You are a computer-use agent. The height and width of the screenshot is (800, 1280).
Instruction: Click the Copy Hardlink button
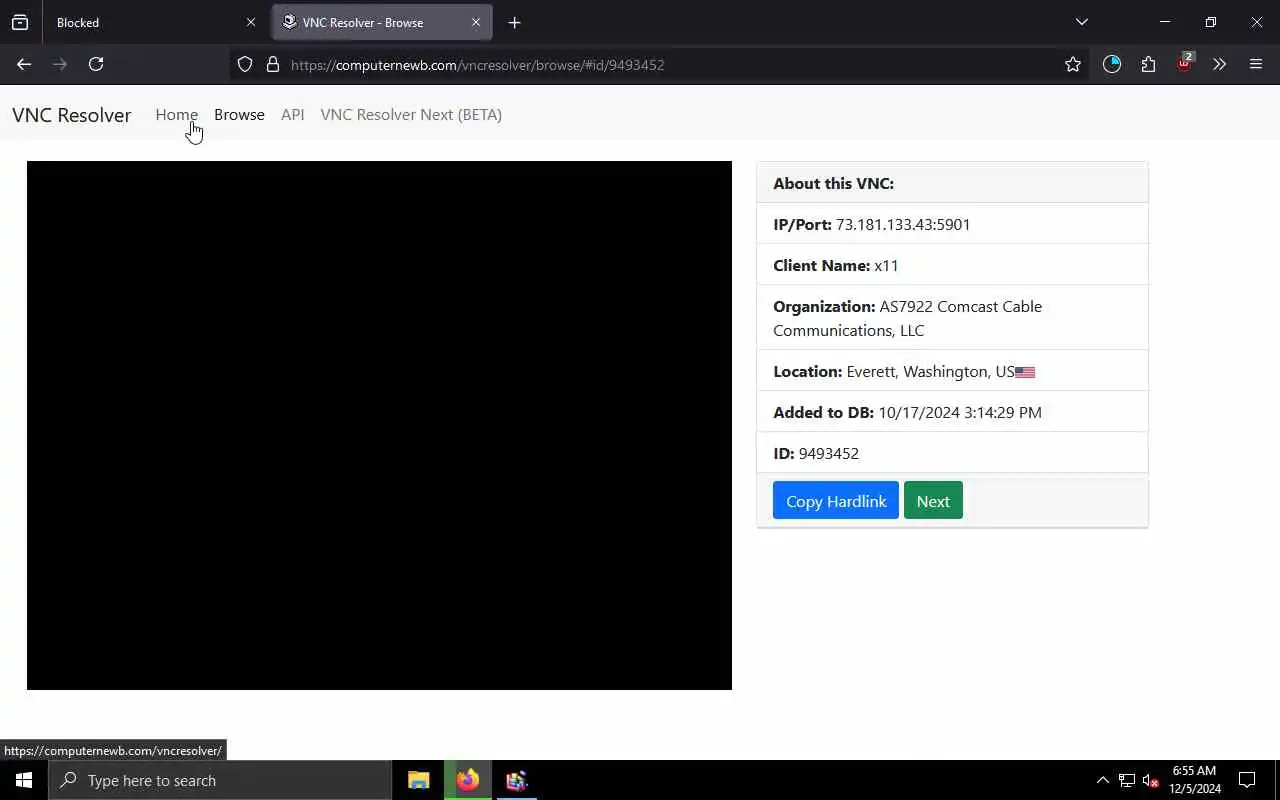[836, 501]
